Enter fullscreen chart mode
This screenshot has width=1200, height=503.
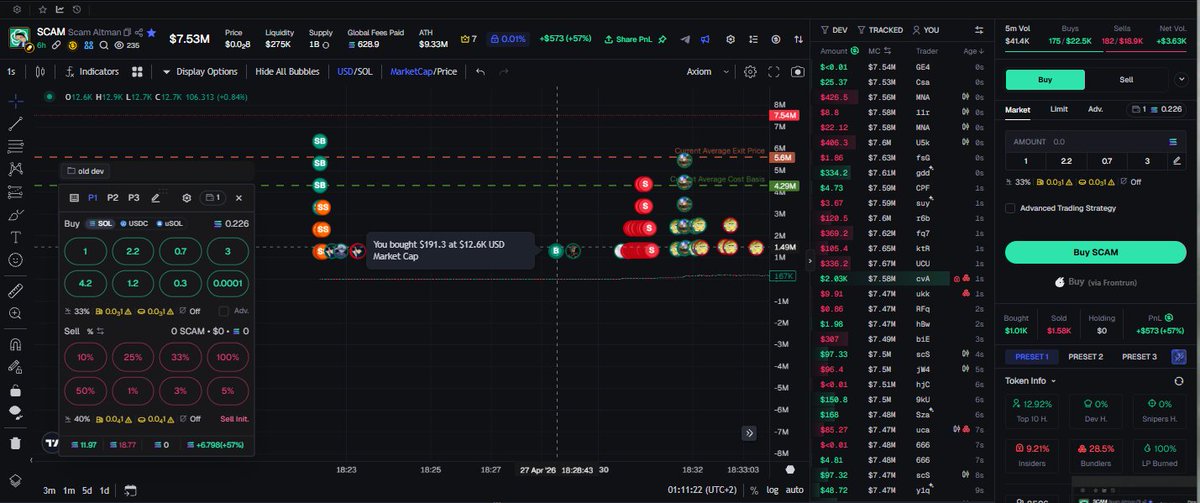click(773, 72)
